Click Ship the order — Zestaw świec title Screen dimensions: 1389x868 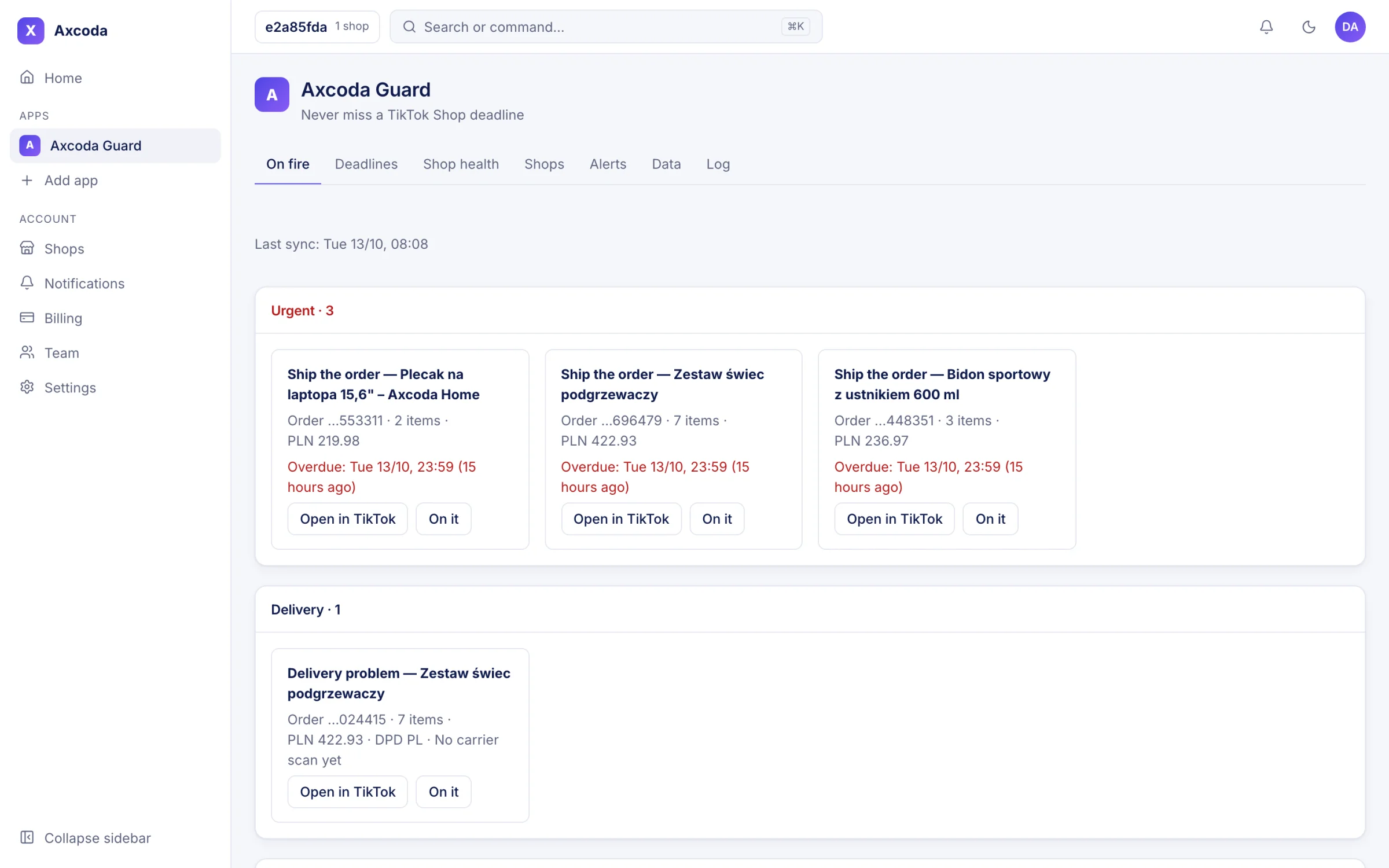(662, 384)
